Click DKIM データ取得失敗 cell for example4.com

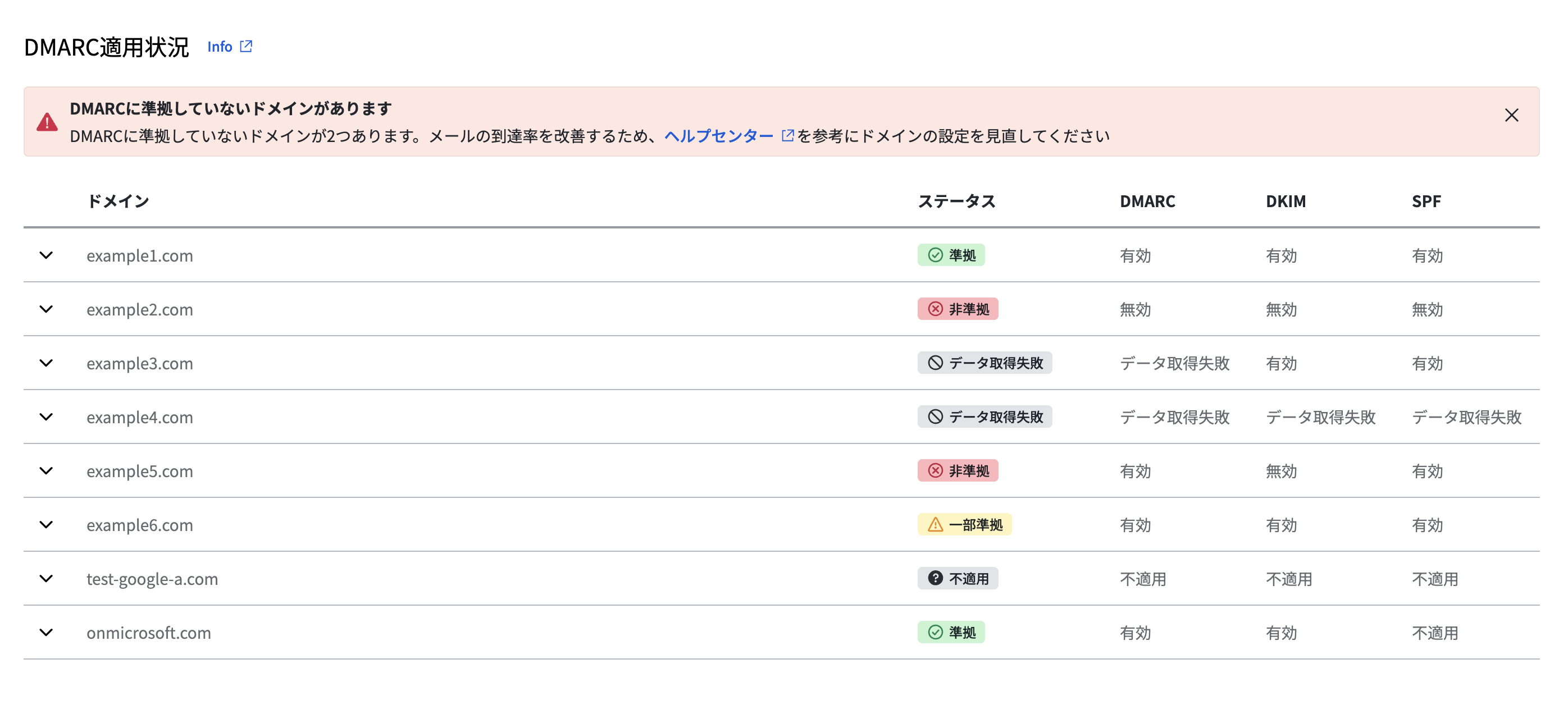pyautogui.click(x=1320, y=417)
